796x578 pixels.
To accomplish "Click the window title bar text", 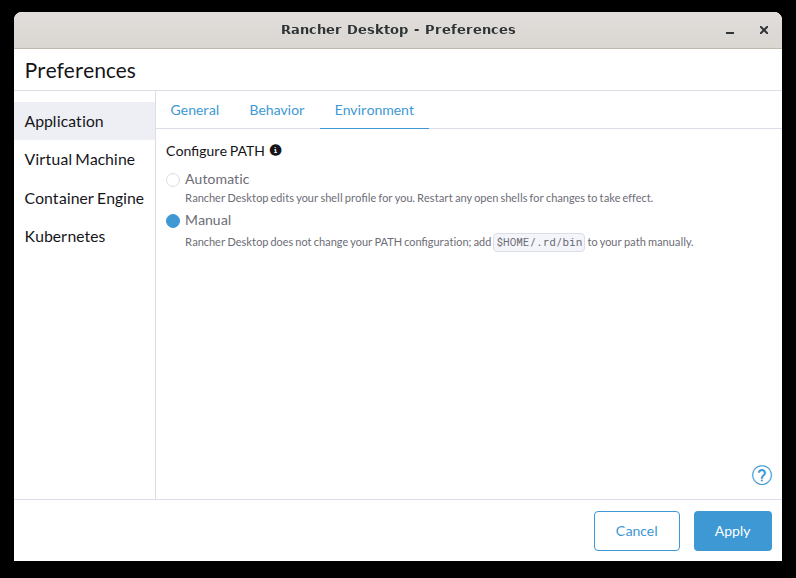I will (398, 29).
